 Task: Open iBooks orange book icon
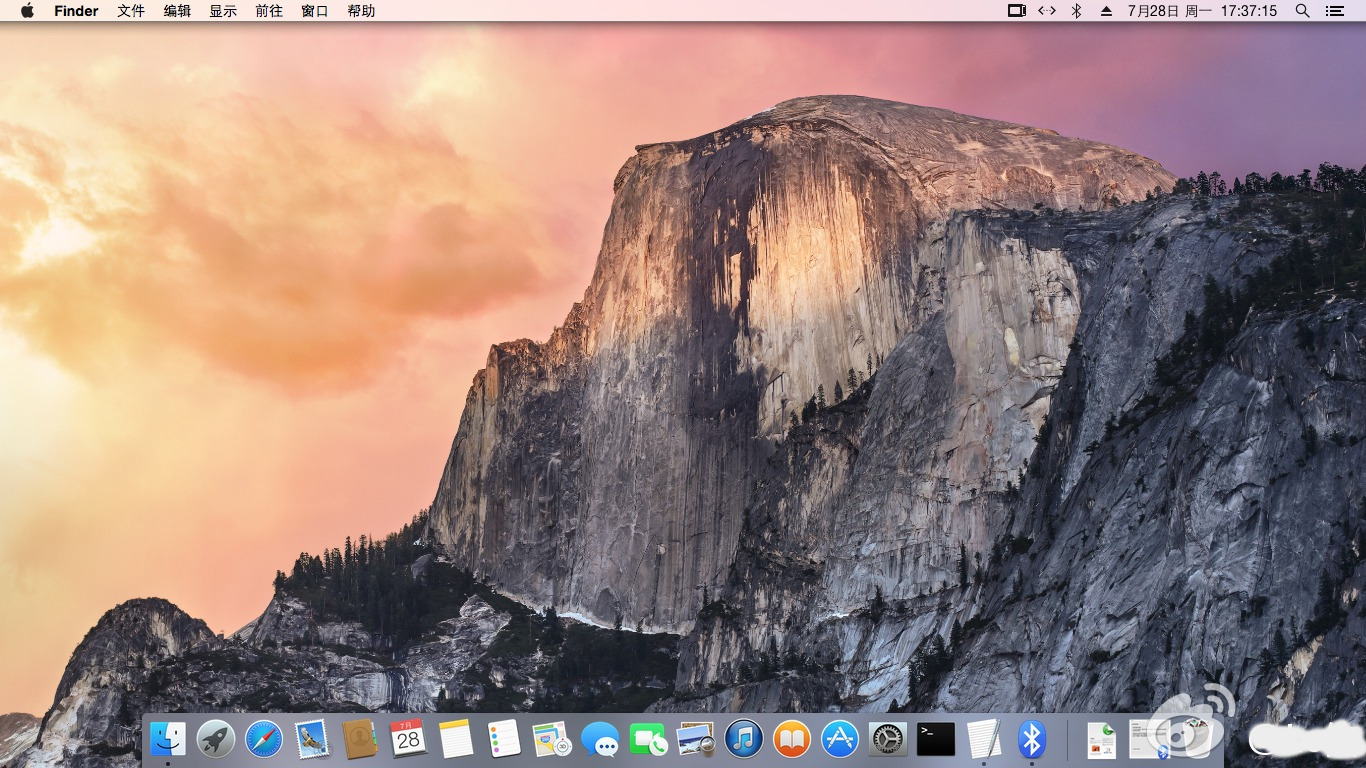[792, 740]
